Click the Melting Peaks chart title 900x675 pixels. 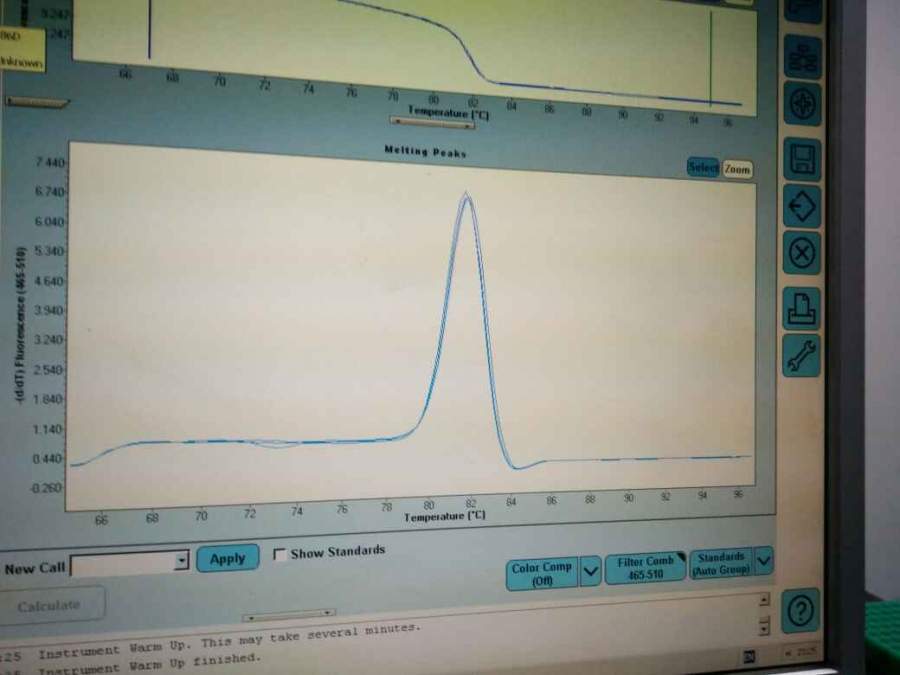pyautogui.click(x=425, y=152)
